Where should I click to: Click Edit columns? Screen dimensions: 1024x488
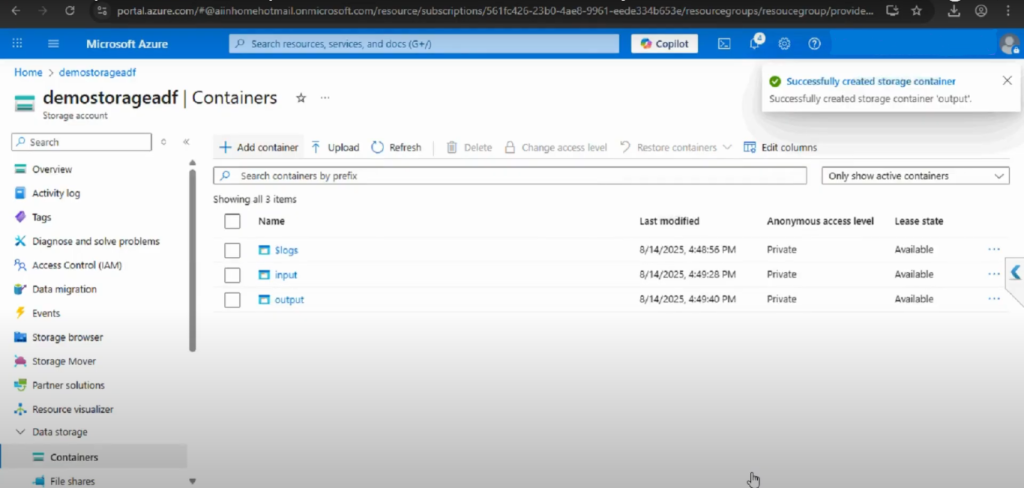(x=780, y=148)
